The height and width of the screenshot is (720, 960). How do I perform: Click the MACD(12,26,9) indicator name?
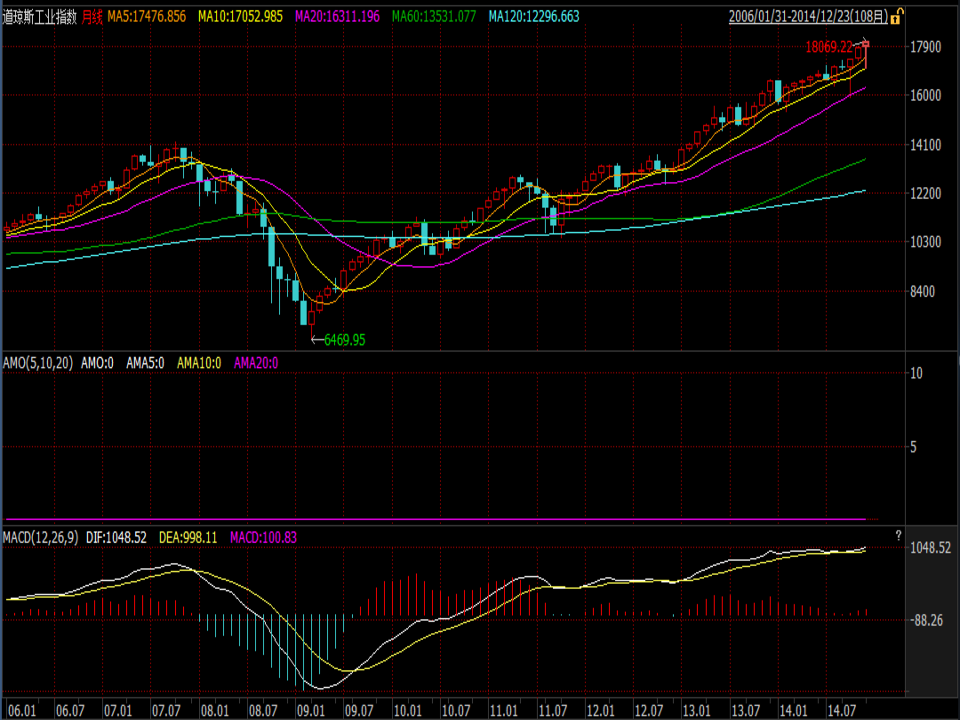(40, 538)
